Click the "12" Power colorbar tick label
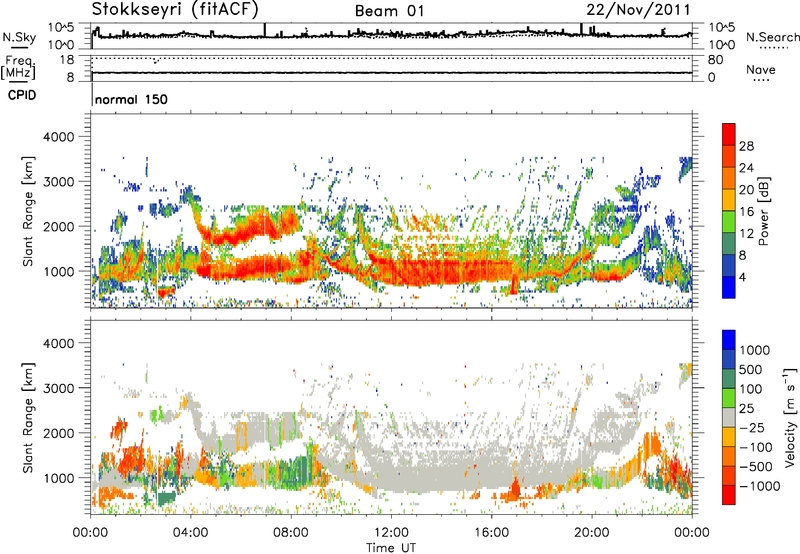 pos(746,234)
